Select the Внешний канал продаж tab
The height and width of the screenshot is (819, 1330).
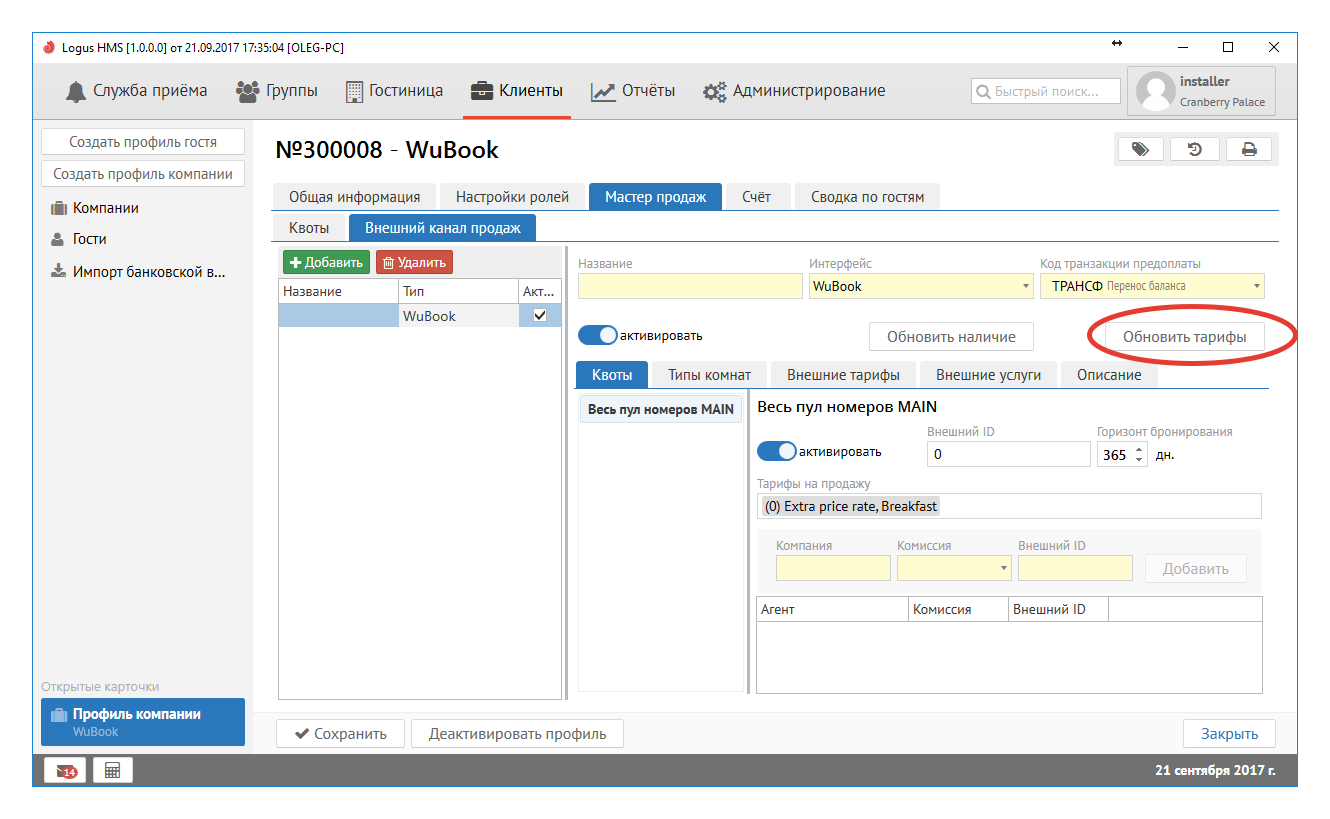443,228
